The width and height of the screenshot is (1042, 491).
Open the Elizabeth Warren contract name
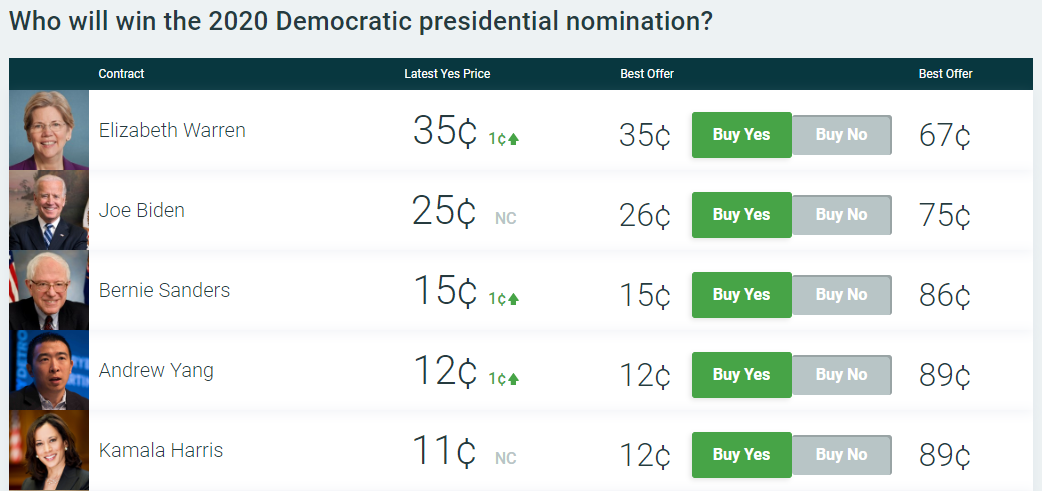(x=172, y=130)
